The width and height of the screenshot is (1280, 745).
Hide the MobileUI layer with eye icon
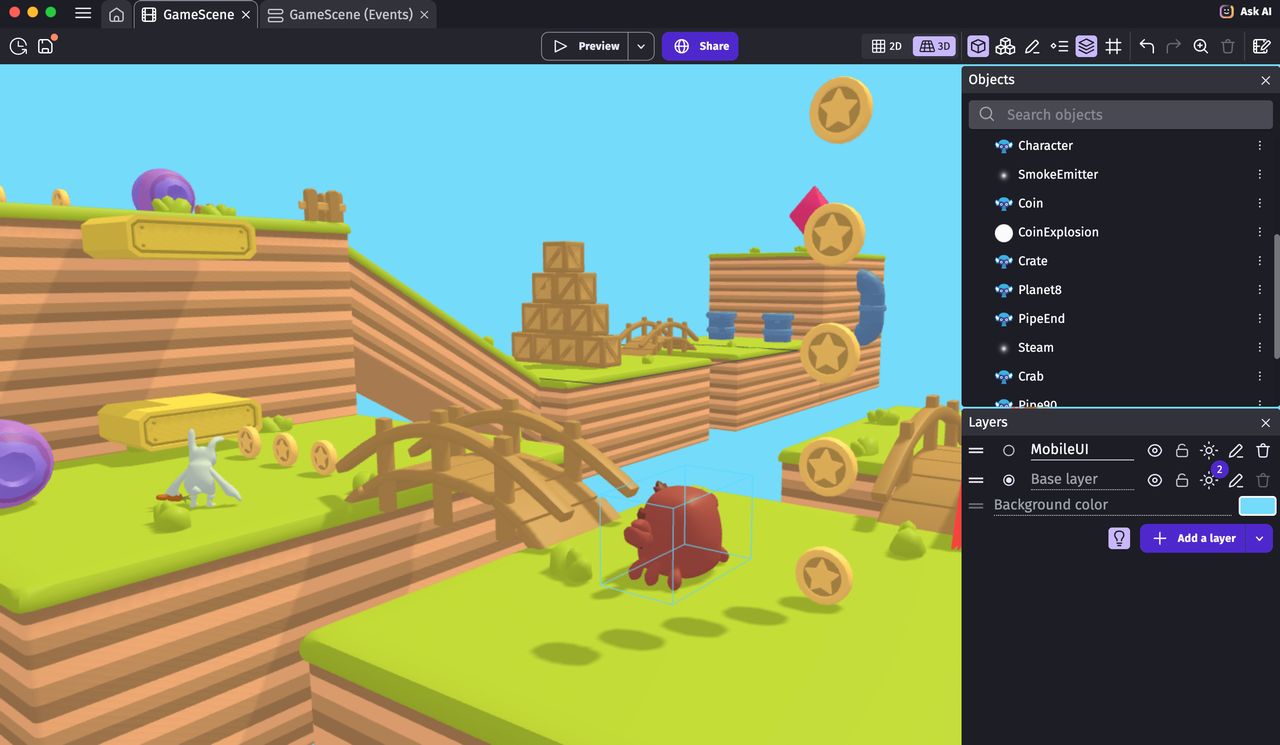pyautogui.click(x=1155, y=451)
